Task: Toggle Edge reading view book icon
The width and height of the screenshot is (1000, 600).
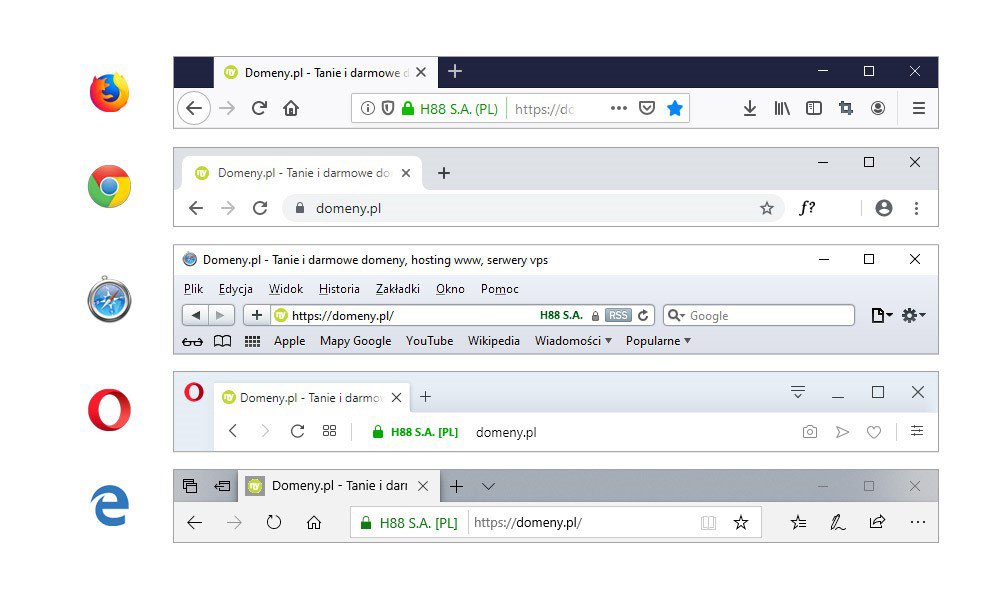Action: click(x=708, y=523)
